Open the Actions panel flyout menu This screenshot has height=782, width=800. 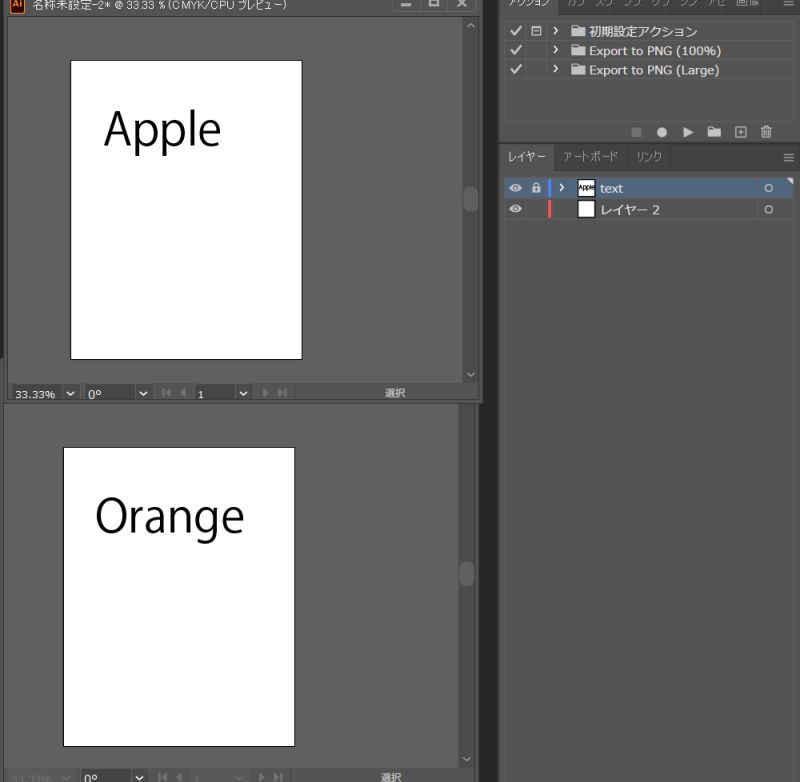coord(789,4)
